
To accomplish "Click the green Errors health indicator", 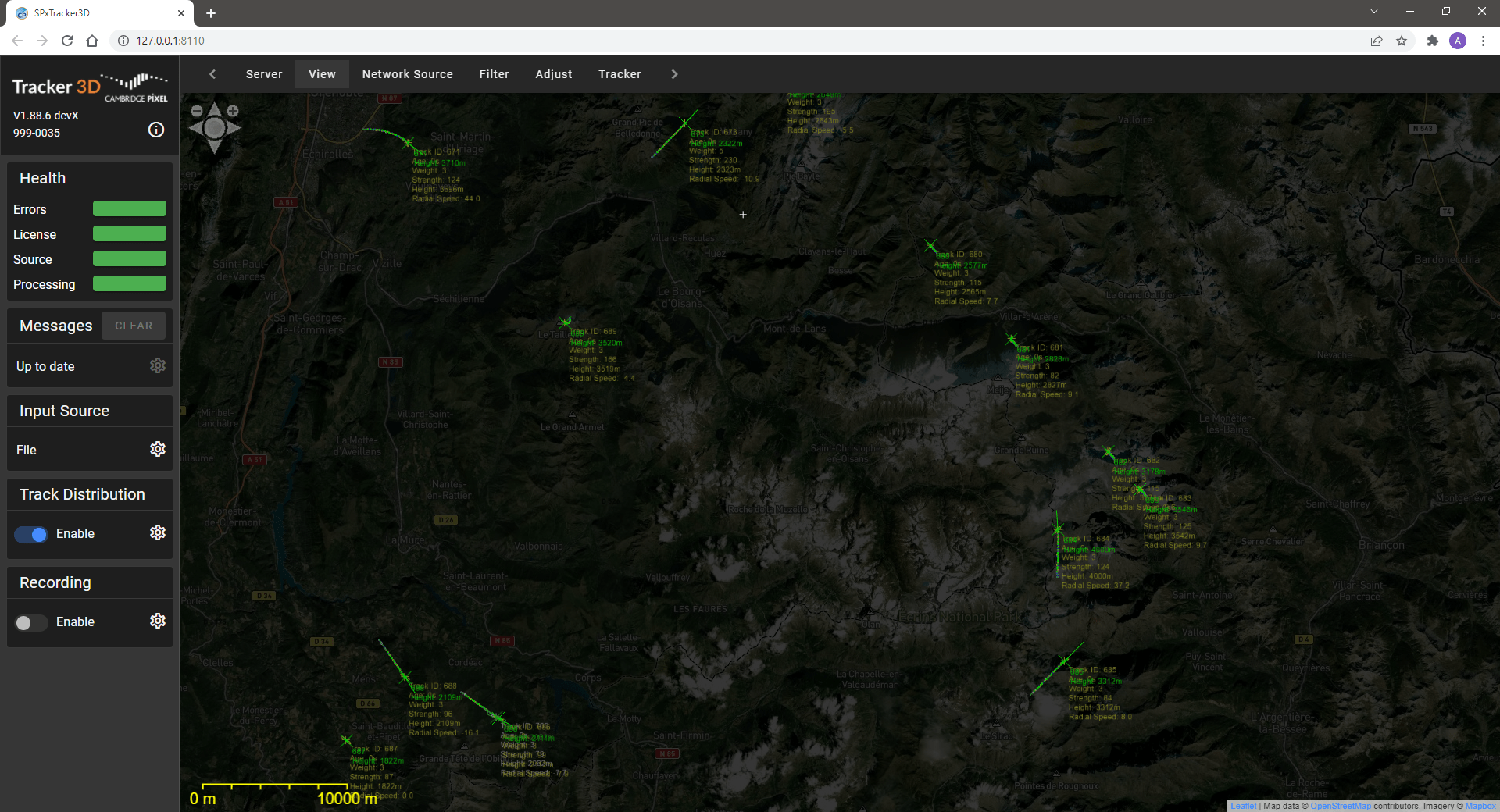I will pos(130,208).
